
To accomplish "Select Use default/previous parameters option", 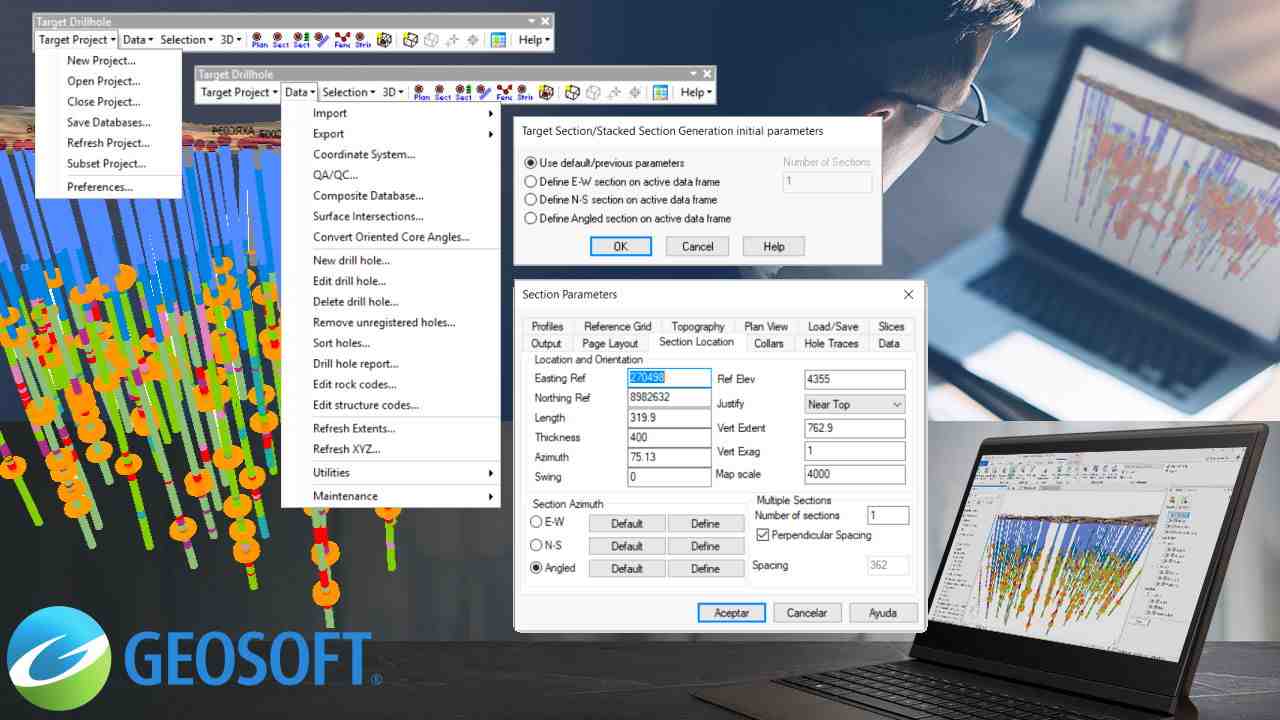I will pos(531,163).
